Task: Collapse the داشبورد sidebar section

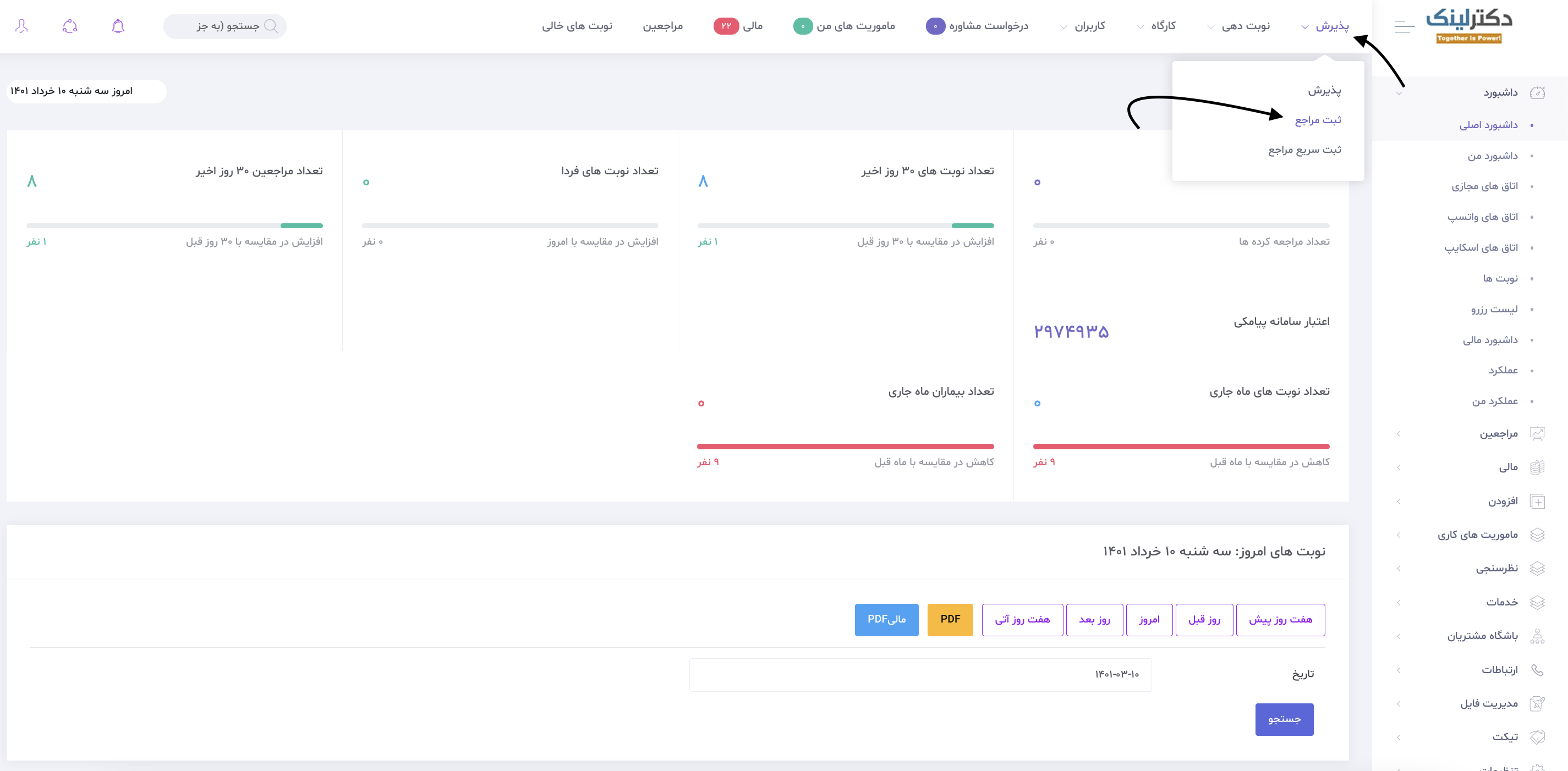Action: [1399, 93]
